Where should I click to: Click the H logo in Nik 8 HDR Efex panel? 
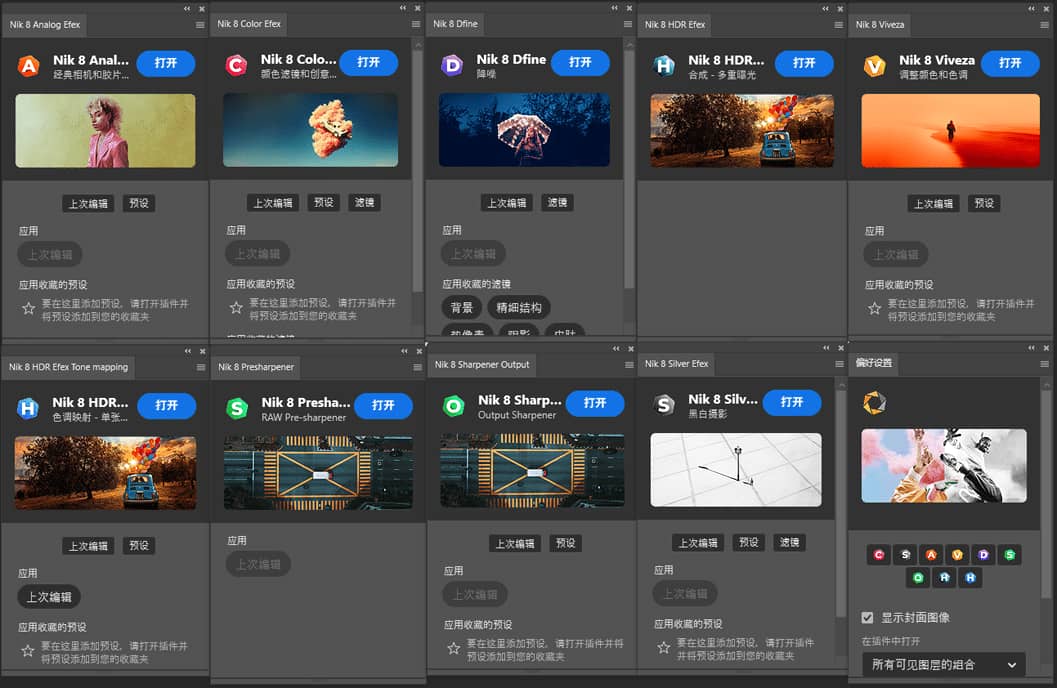(x=664, y=65)
